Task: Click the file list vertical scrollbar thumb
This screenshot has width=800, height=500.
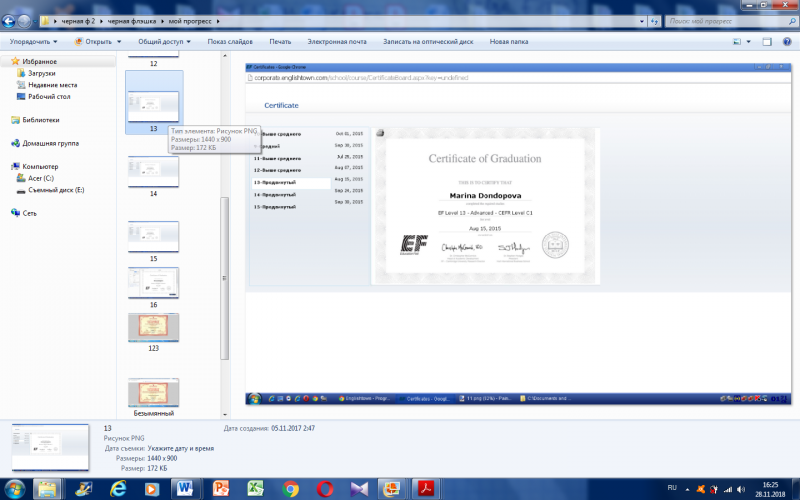Action: point(224,278)
